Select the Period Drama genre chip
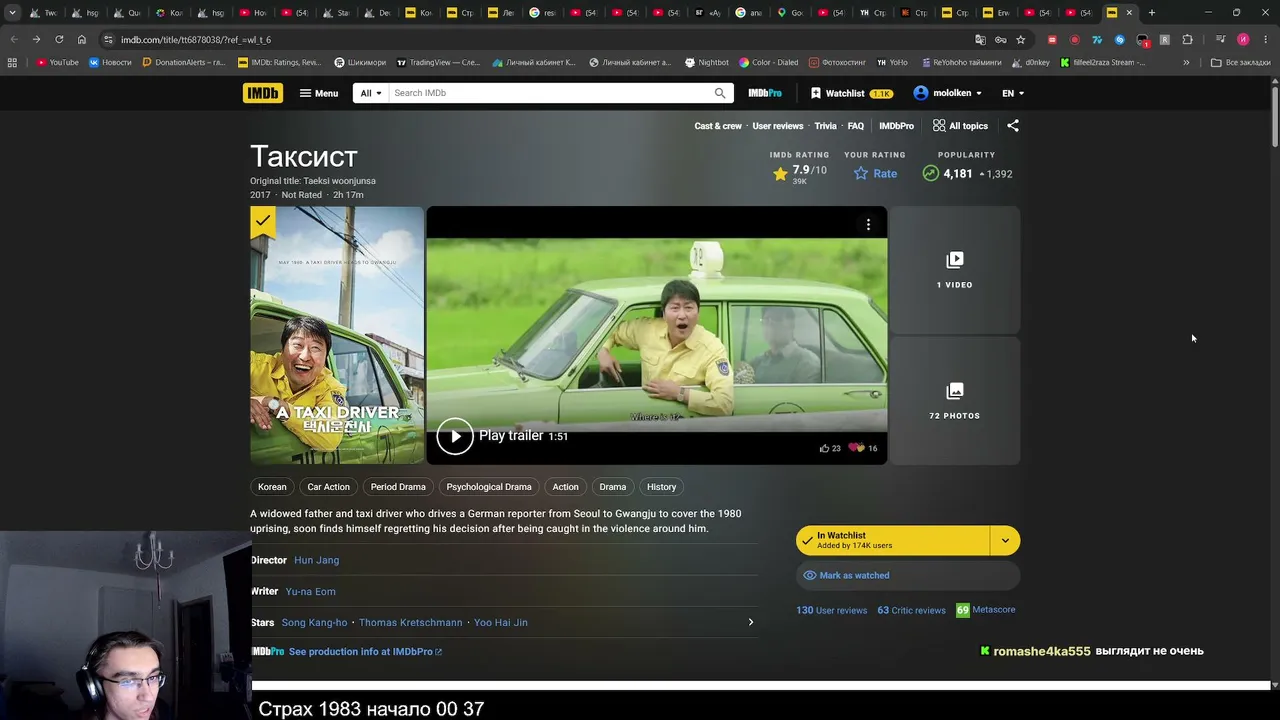Image resolution: width=1280 pixels, height=720 pixels. point(398,487)
